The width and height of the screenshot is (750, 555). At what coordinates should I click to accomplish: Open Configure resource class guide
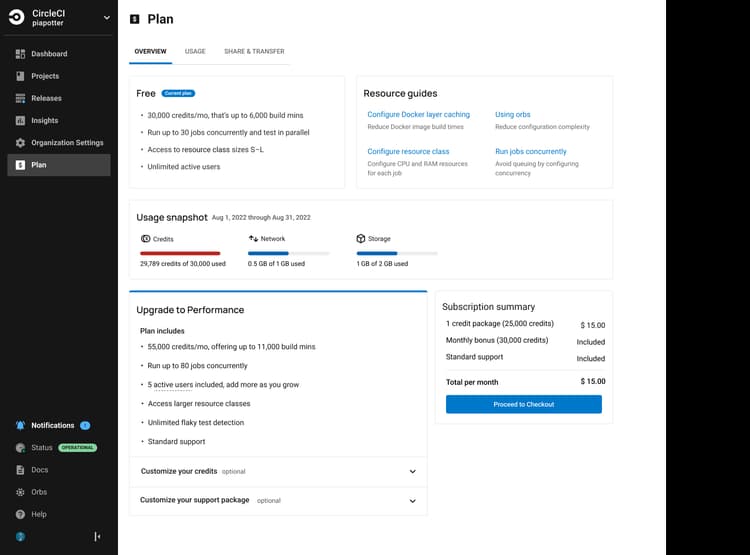(x=408, y=151)
